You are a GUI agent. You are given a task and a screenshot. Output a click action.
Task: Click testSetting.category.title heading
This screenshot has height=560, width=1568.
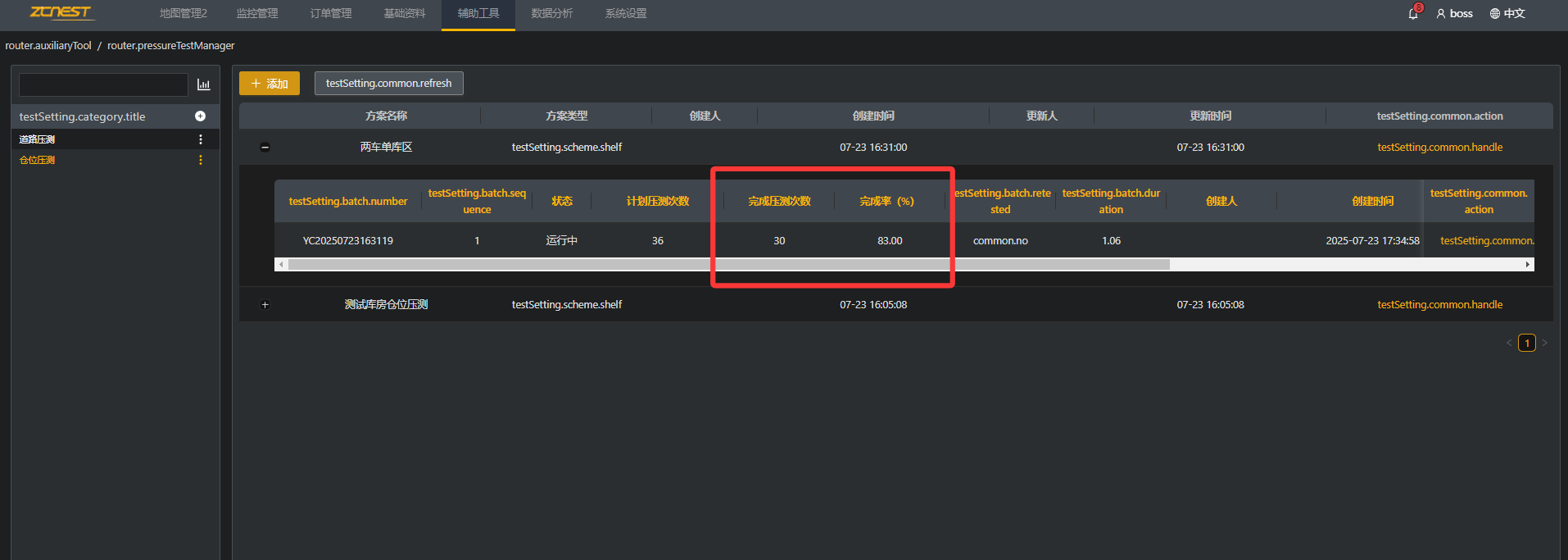pos(82,116)
